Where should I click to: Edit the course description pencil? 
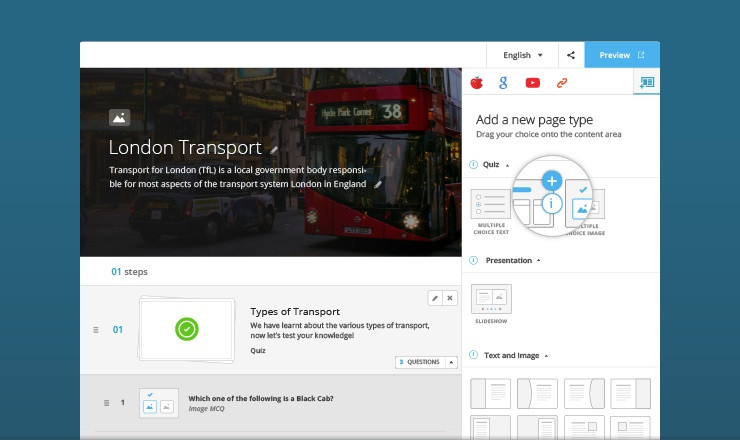[378, 185]
